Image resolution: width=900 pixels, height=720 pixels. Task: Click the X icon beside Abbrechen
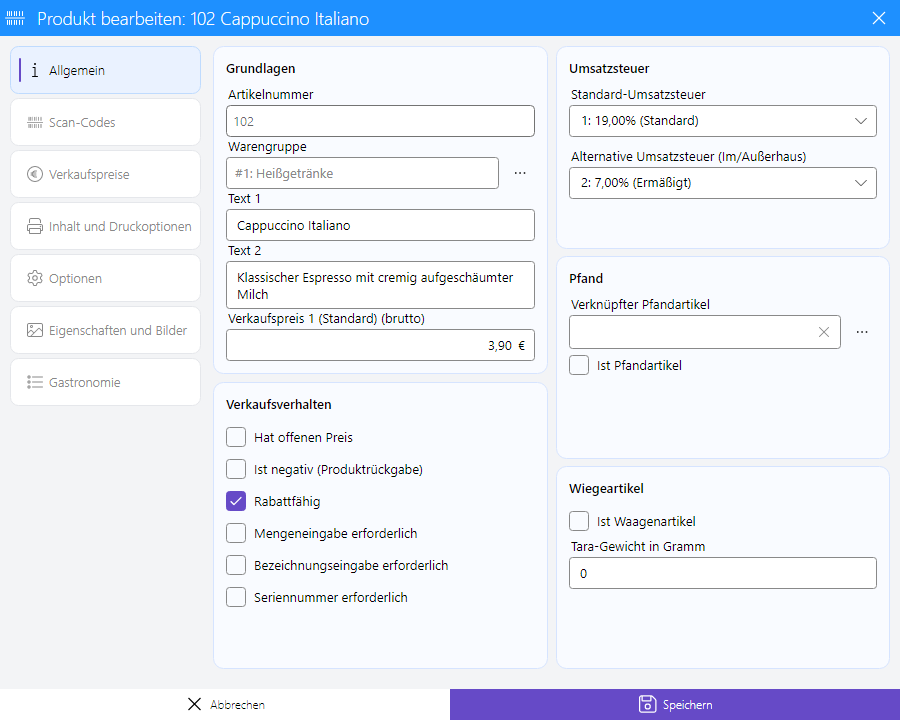pyautogui.click(x=195, y=704)
